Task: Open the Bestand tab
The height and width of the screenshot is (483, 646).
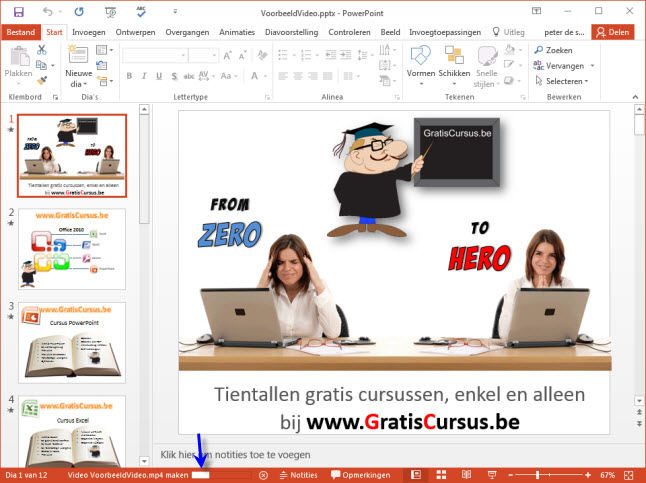Action: tap(21, 32)
